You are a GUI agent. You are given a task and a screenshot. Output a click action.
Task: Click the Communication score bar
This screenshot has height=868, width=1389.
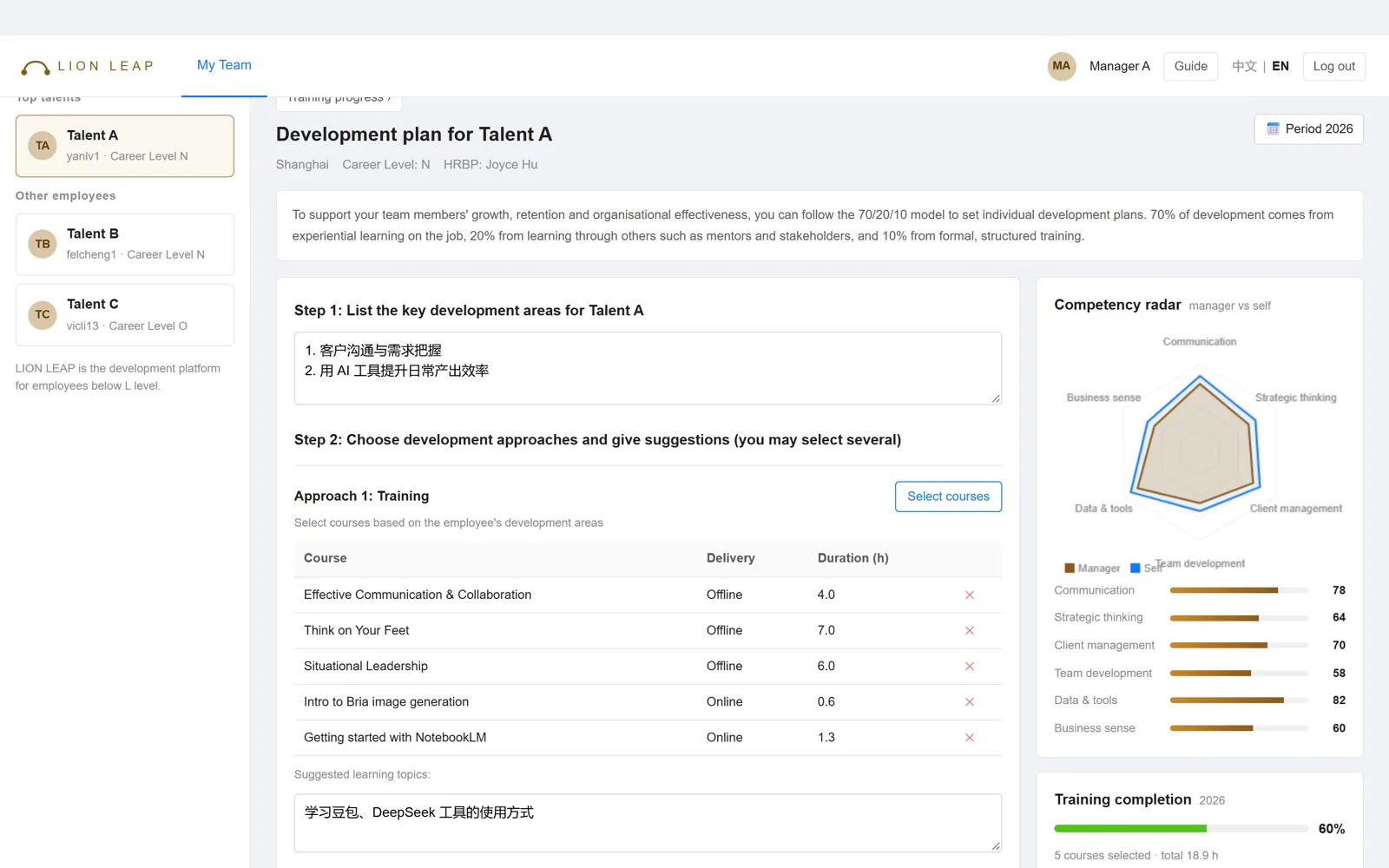(1239, 590)
